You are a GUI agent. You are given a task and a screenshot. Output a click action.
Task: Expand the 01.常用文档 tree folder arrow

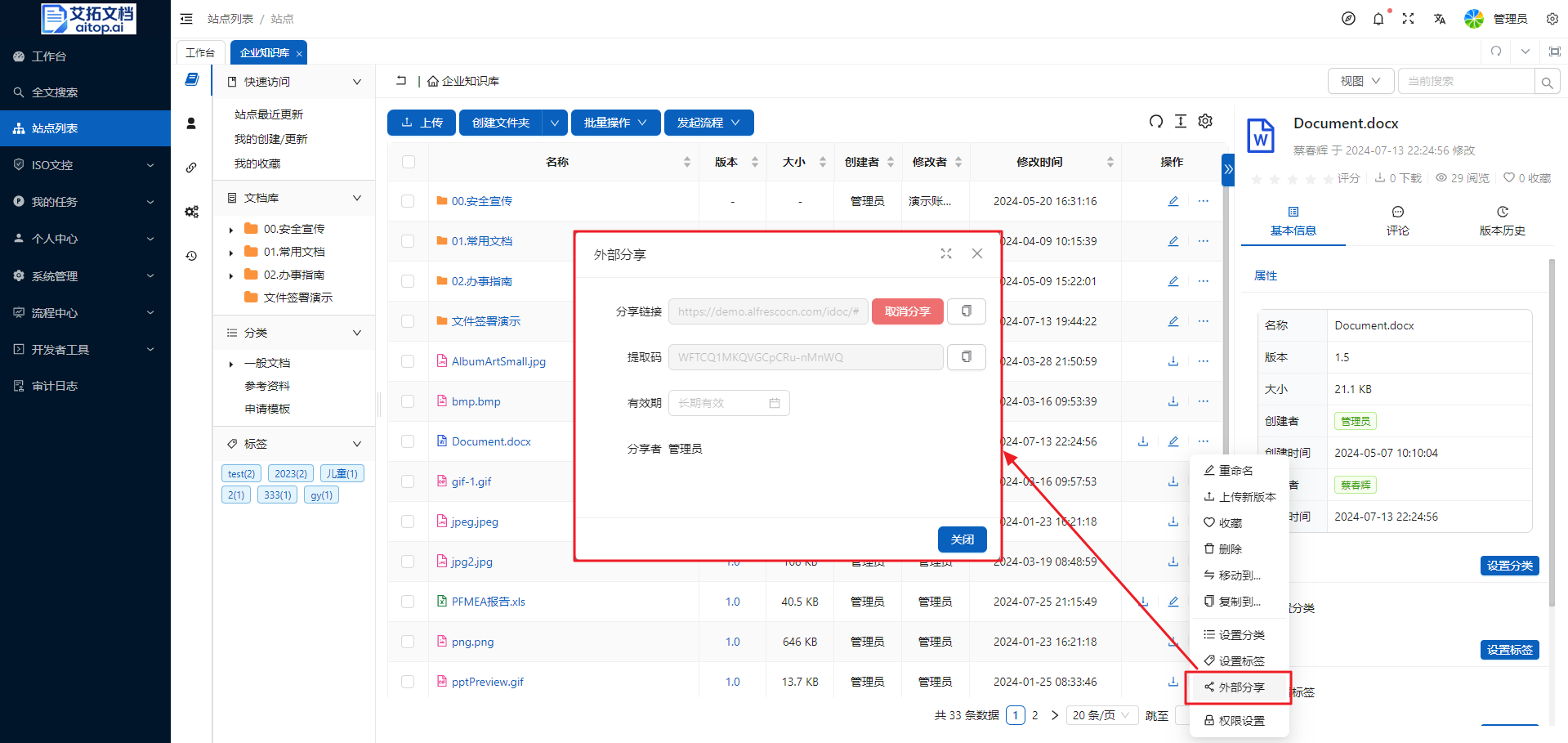coord(231,253)
